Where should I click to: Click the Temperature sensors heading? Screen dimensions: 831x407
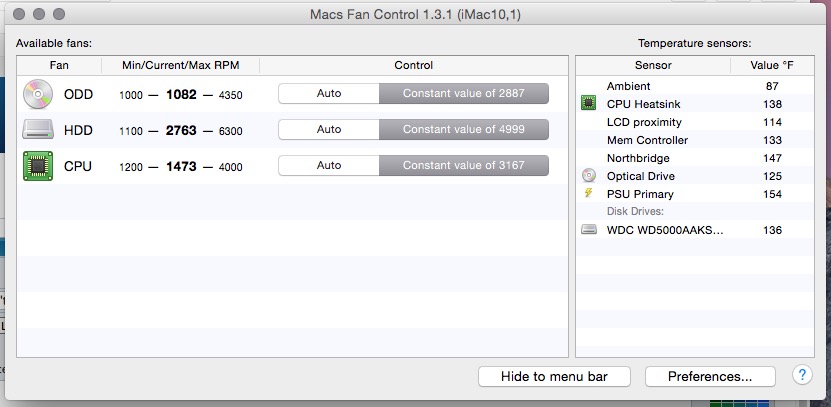694,43
